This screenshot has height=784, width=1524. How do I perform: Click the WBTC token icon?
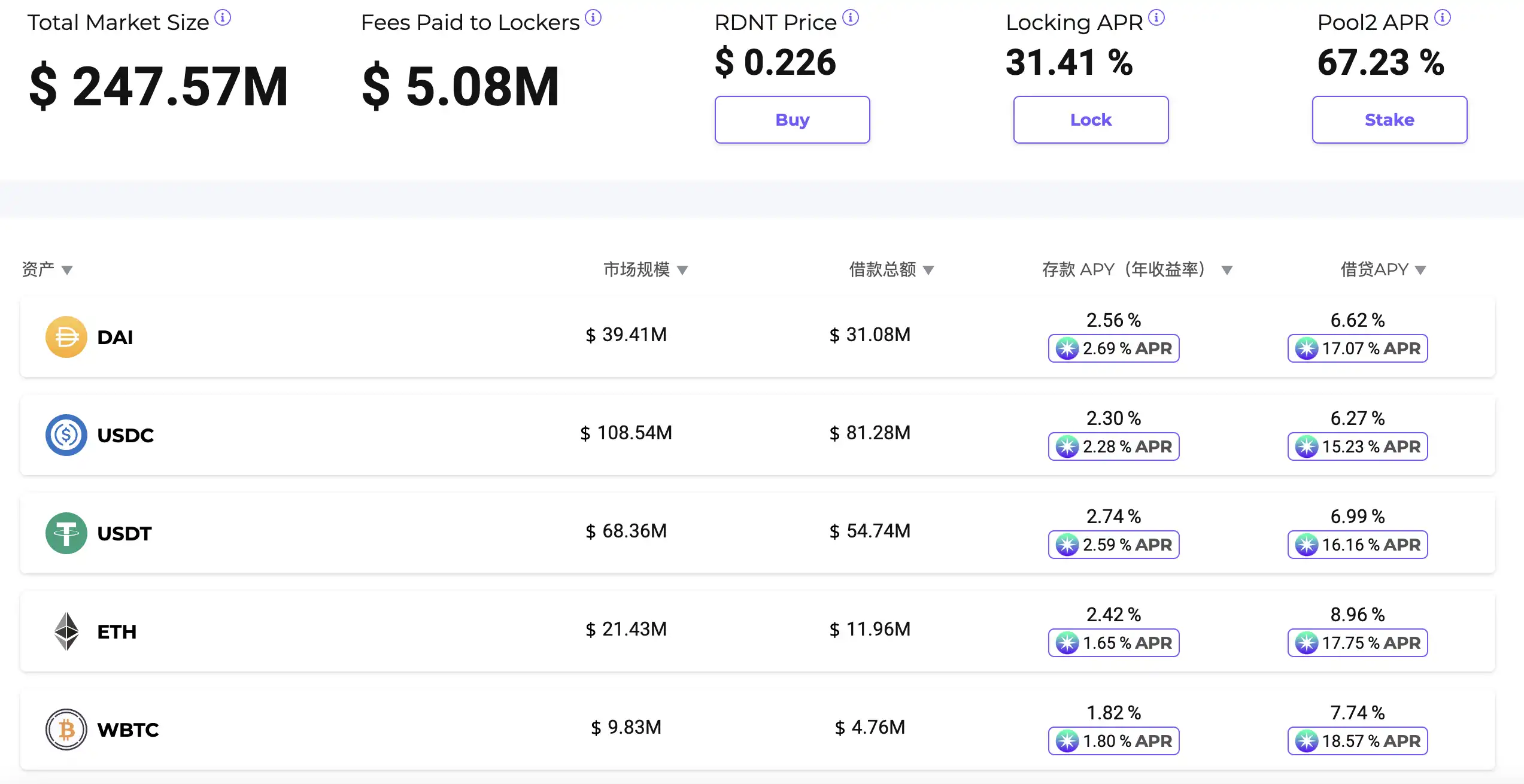(66, 730)
